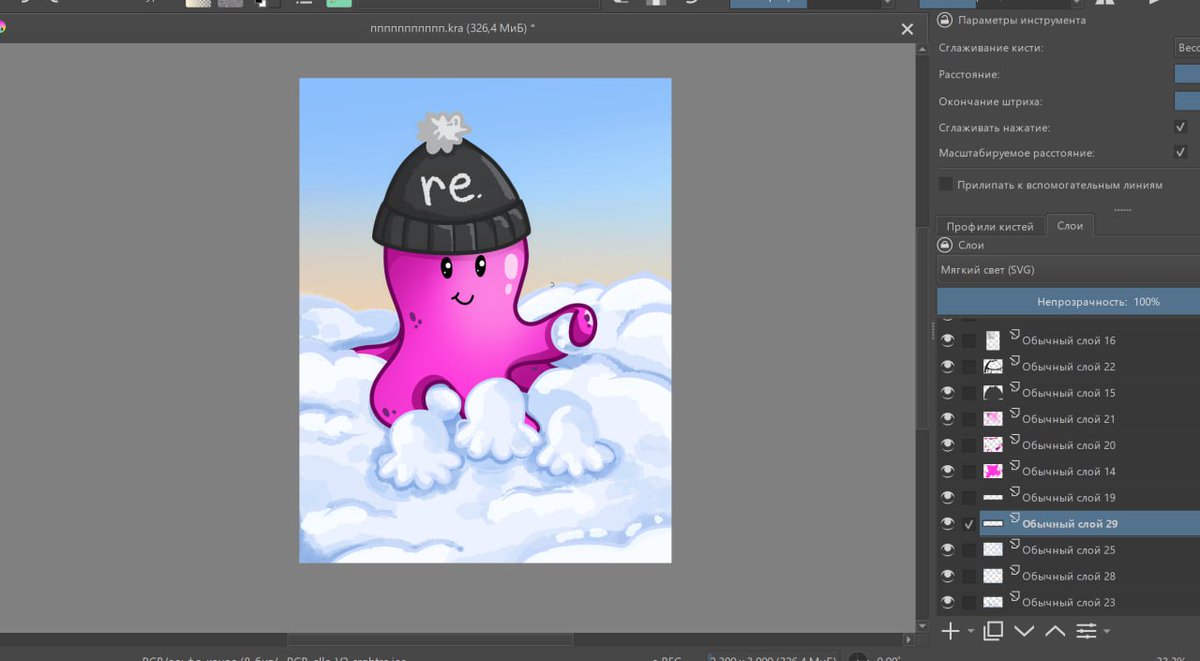Image resolution: width=1200 pixels, height=661 pixels.
Task: Add a new paint layer with plus button
Action: click(950, 631)
